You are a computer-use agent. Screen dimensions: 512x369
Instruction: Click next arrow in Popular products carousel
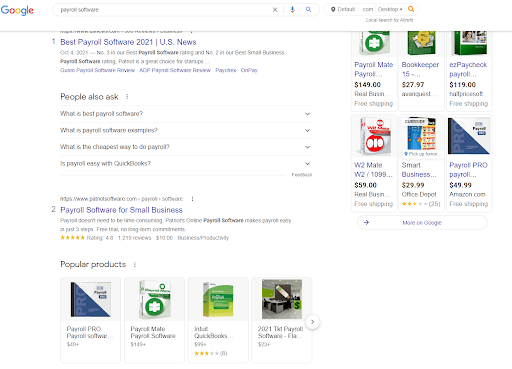312,322
